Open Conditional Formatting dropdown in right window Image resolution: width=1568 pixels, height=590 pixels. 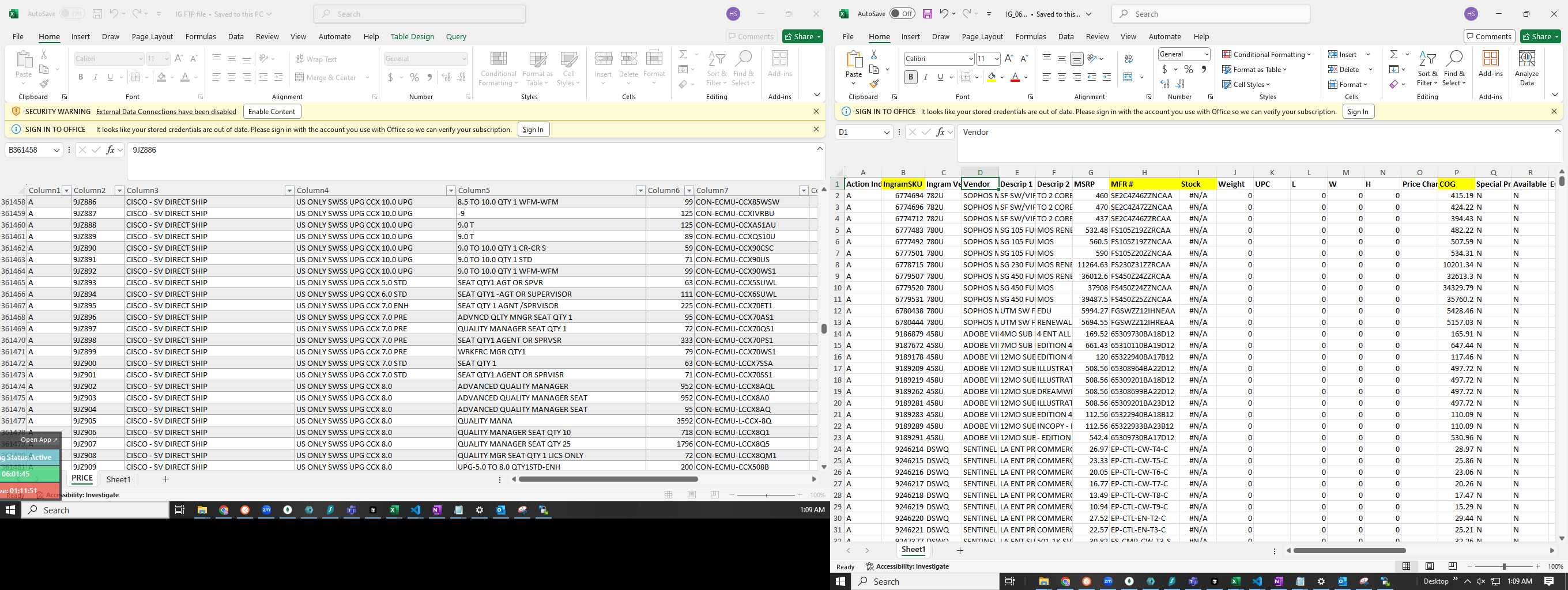1266,55
